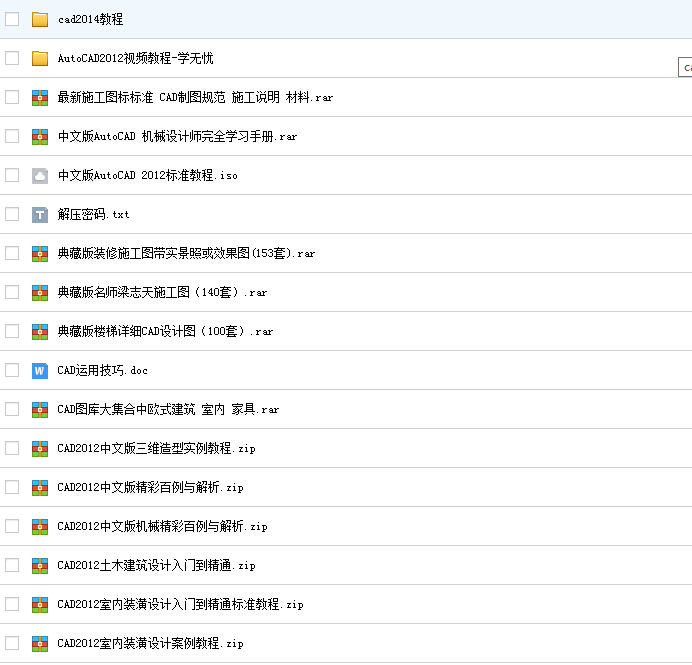Click the file name CAD2012中文版机械精彩百例与解析.zip
Viewport: 692px width, 665px height.
162,526
